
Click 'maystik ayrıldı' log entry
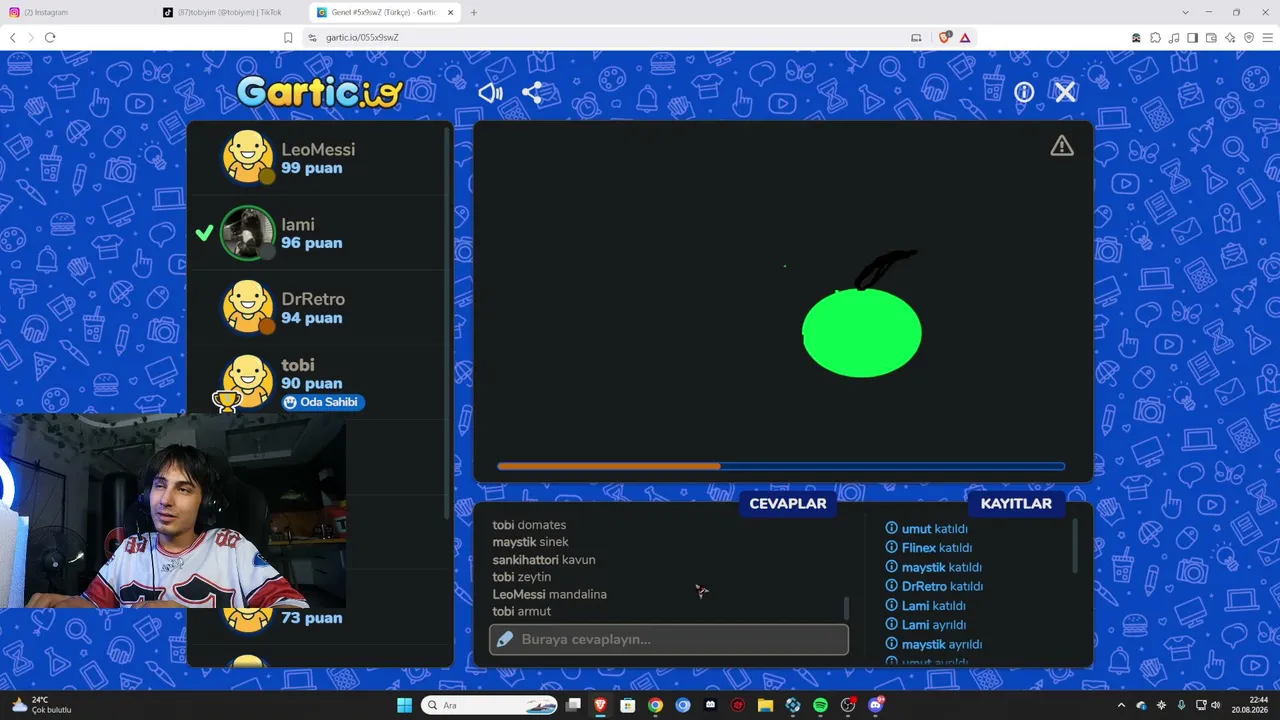pyautogui.click(x=934, y=644)
